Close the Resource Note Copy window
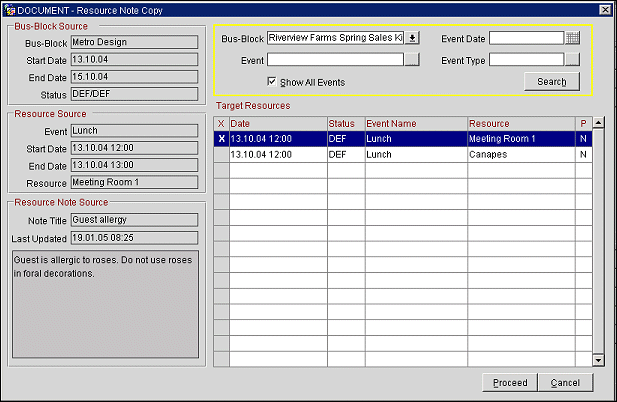Viewport: 617px width, 402px height. point(605,9)
